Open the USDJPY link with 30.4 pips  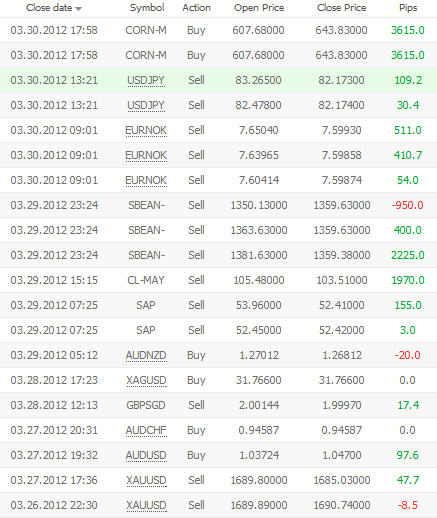point(146,105)
